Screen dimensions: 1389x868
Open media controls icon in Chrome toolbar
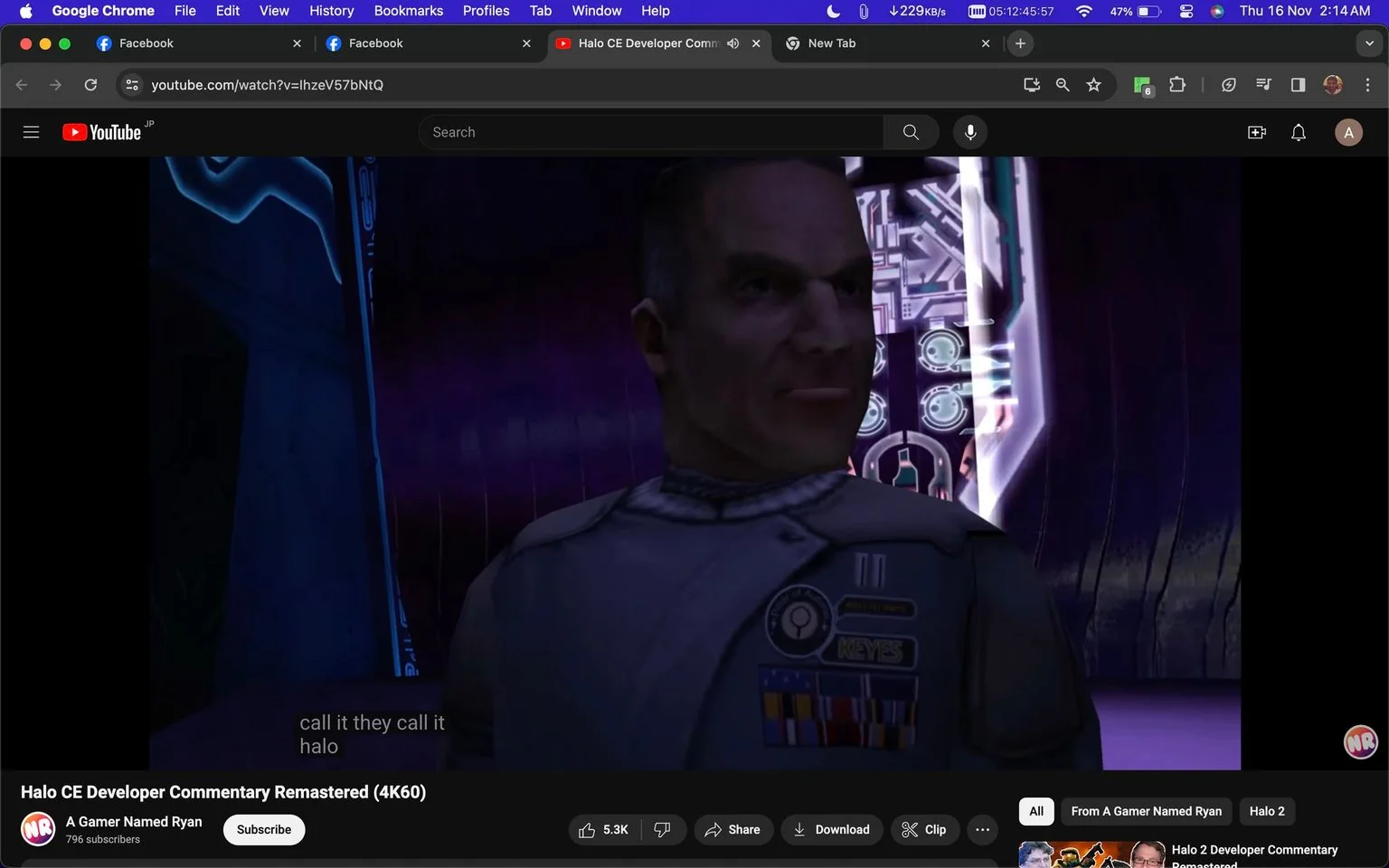click(x=1263, y=85)
